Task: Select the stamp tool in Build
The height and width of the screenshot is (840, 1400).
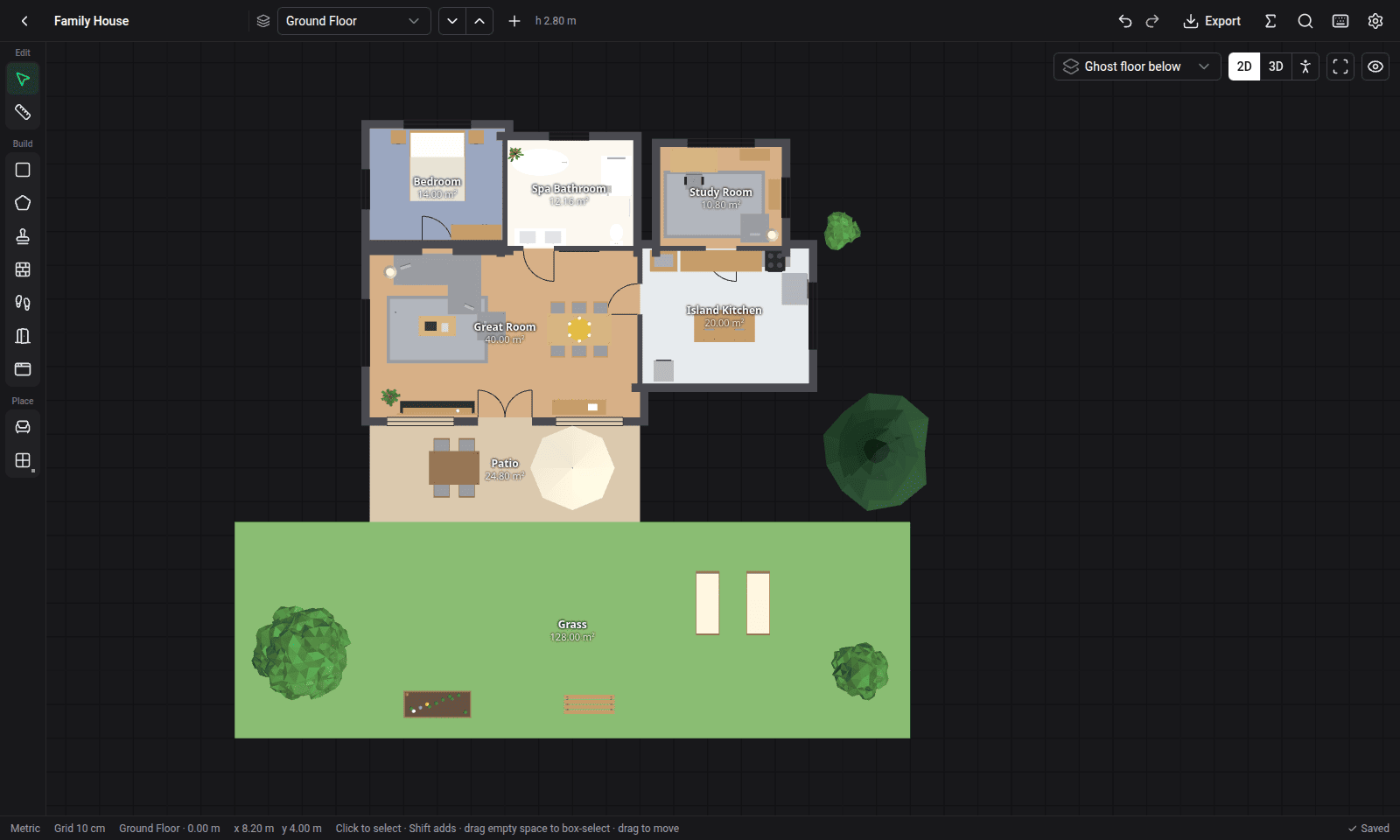Action: pyautogui.click(x=23, y=236)
